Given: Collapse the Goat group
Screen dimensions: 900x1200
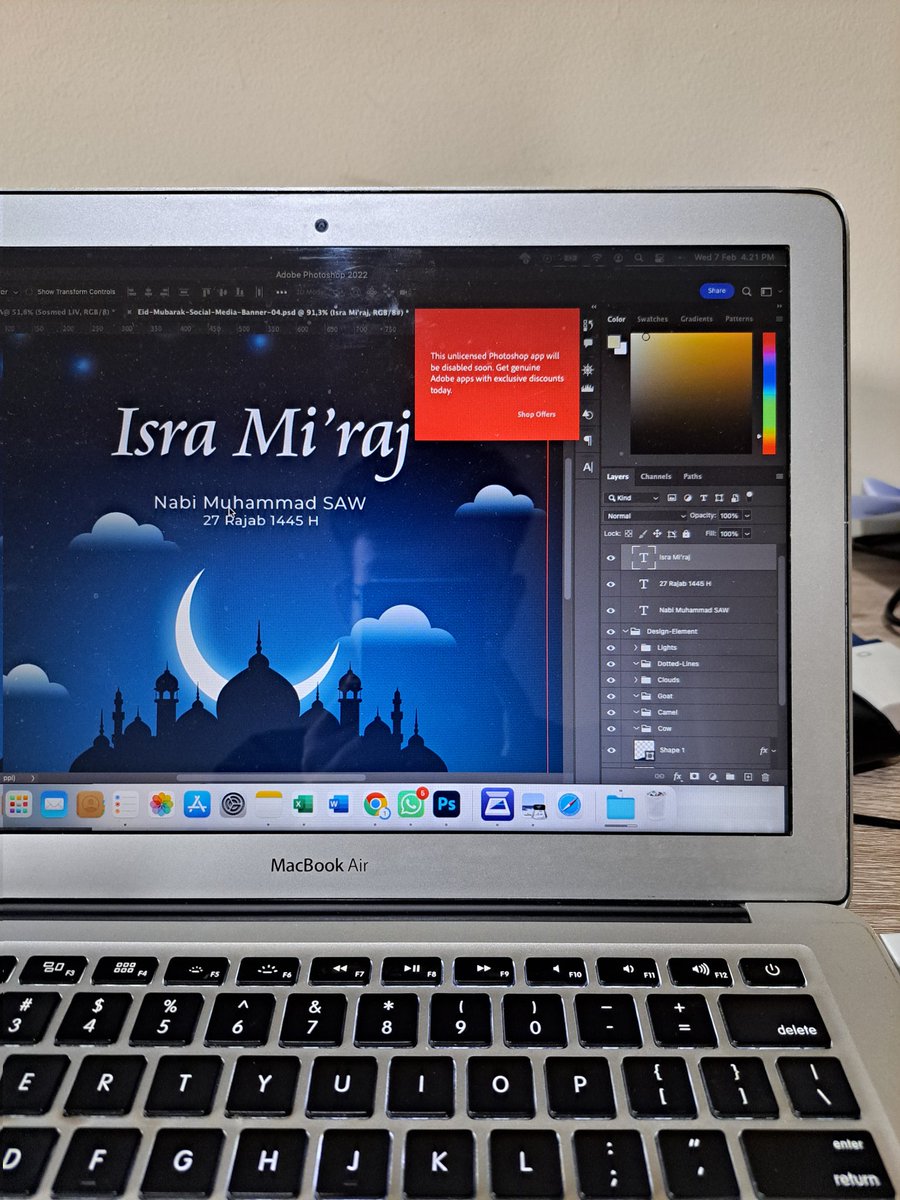Looking at the screenshot, I should tap(636, 696).
